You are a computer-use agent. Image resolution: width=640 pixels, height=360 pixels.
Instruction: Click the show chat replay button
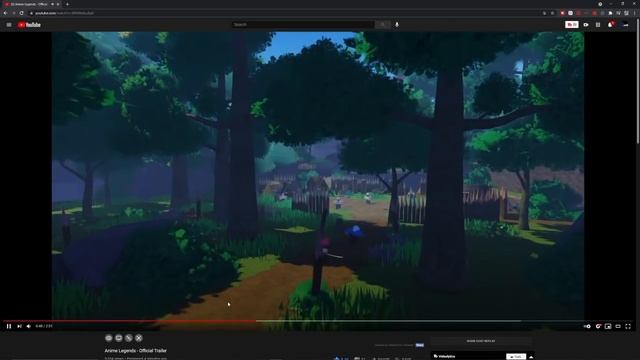(481, 341)
